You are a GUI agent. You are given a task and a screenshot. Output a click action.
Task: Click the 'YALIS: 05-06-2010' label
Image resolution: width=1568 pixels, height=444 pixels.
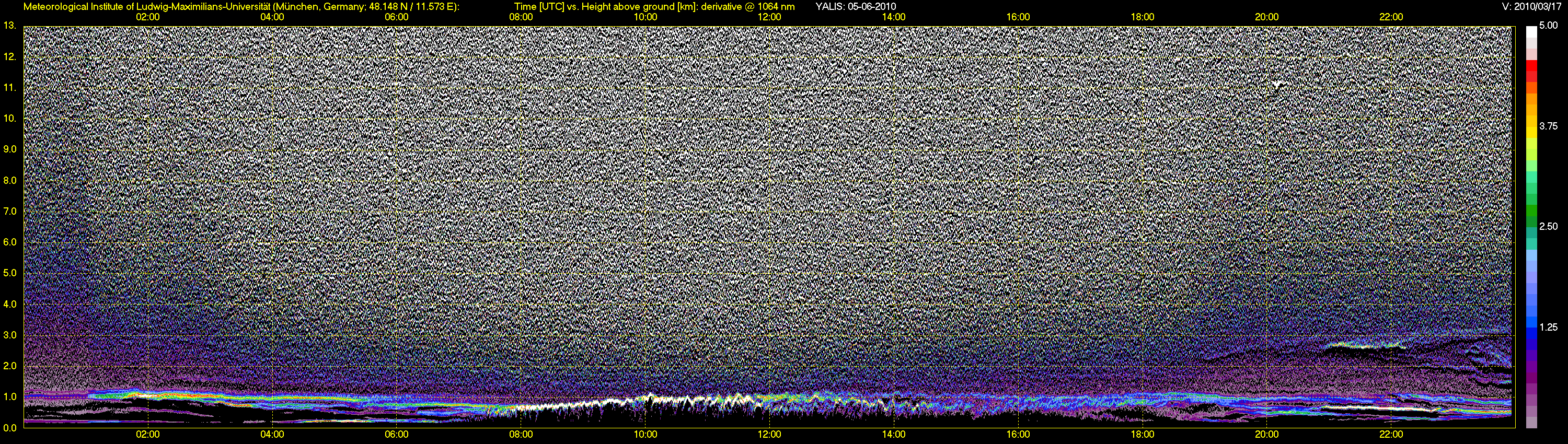(856, 7)
